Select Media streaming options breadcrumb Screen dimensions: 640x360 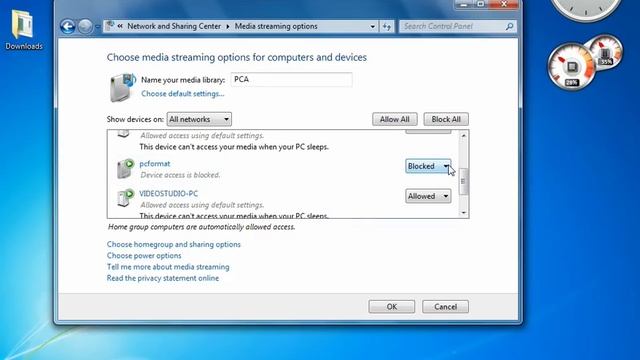(x=276, y=26)
